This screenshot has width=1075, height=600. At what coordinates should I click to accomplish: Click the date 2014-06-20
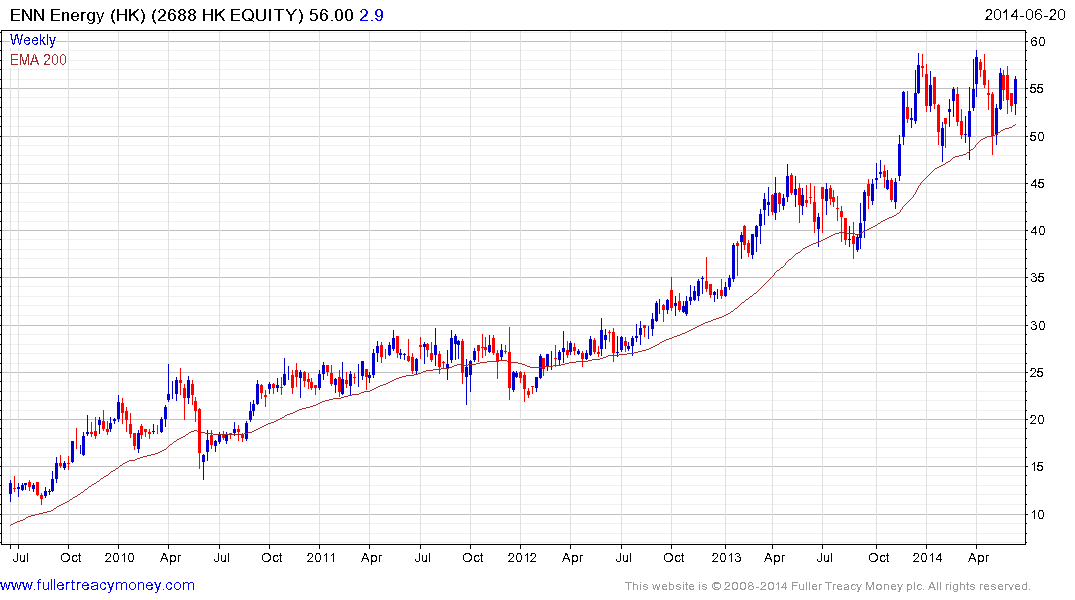click(x=1025, y=15)
